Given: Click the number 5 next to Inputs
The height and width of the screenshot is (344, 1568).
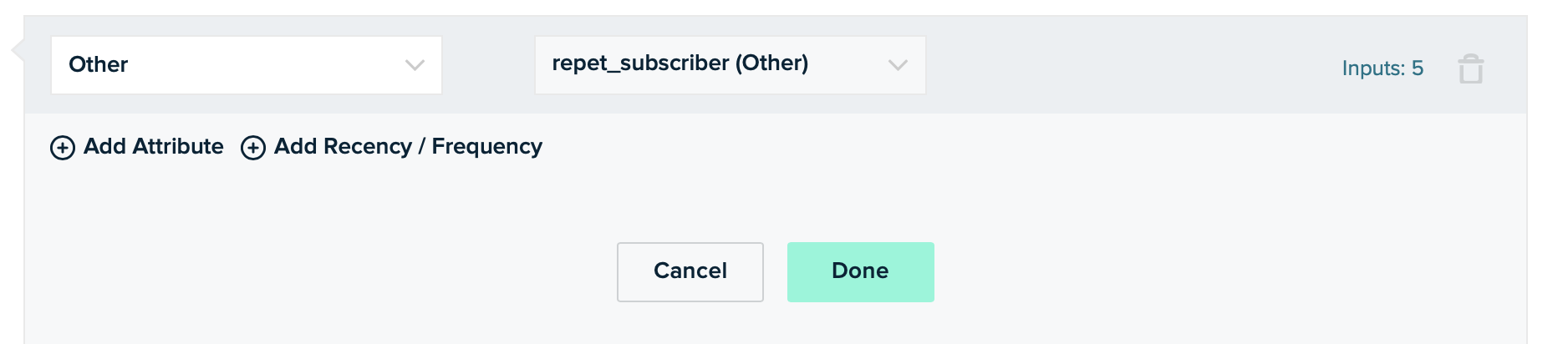Looking at the screenshot, I should [x=1418, y=68].
